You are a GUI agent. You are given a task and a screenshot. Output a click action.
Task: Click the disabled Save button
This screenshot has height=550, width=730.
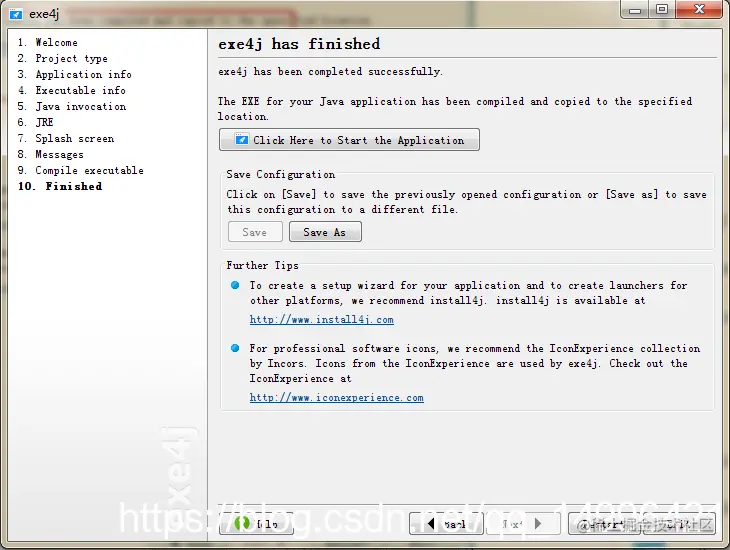pos(255,232)
